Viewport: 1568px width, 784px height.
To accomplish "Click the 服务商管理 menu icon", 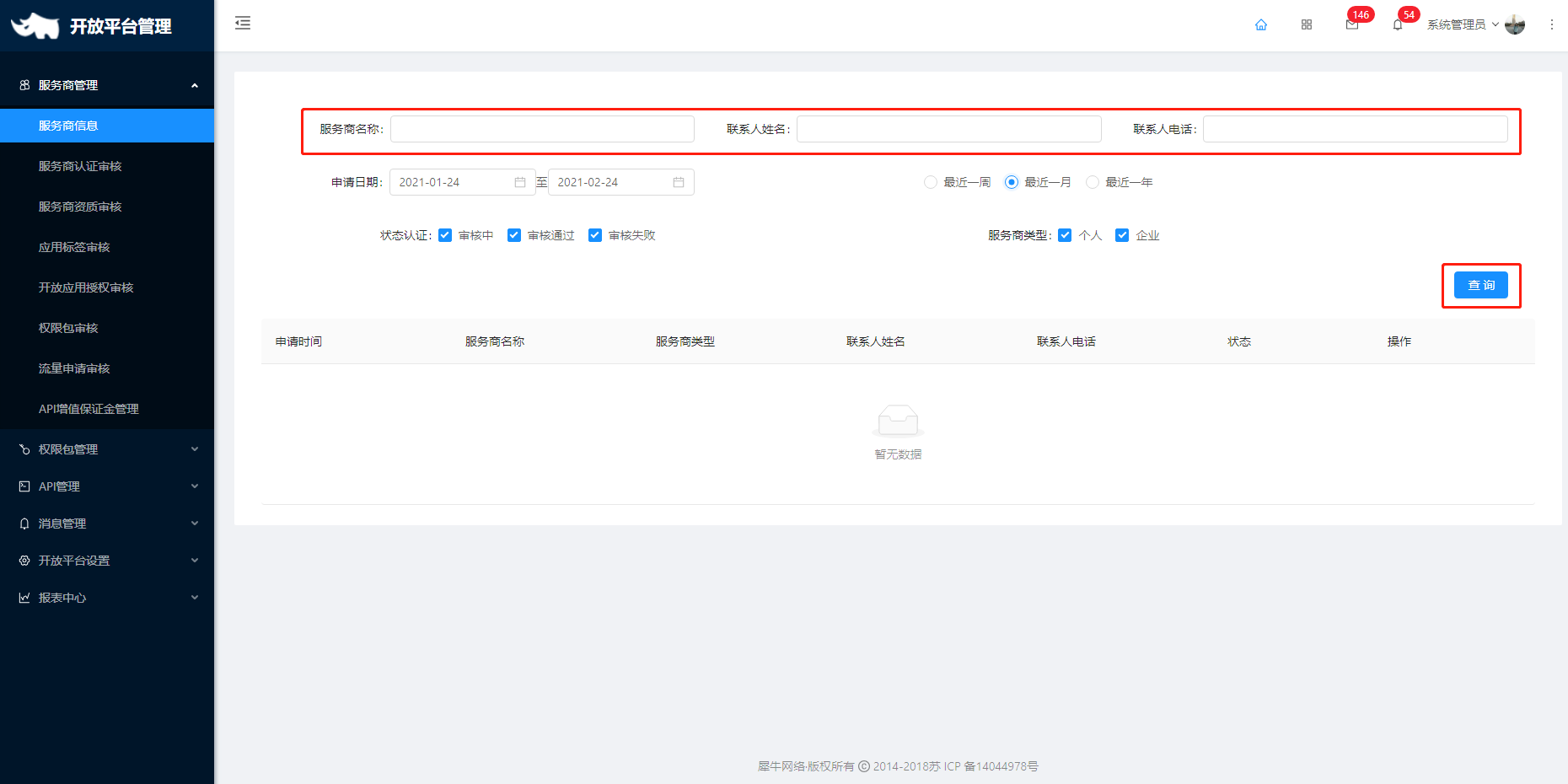I will (24, 85).
